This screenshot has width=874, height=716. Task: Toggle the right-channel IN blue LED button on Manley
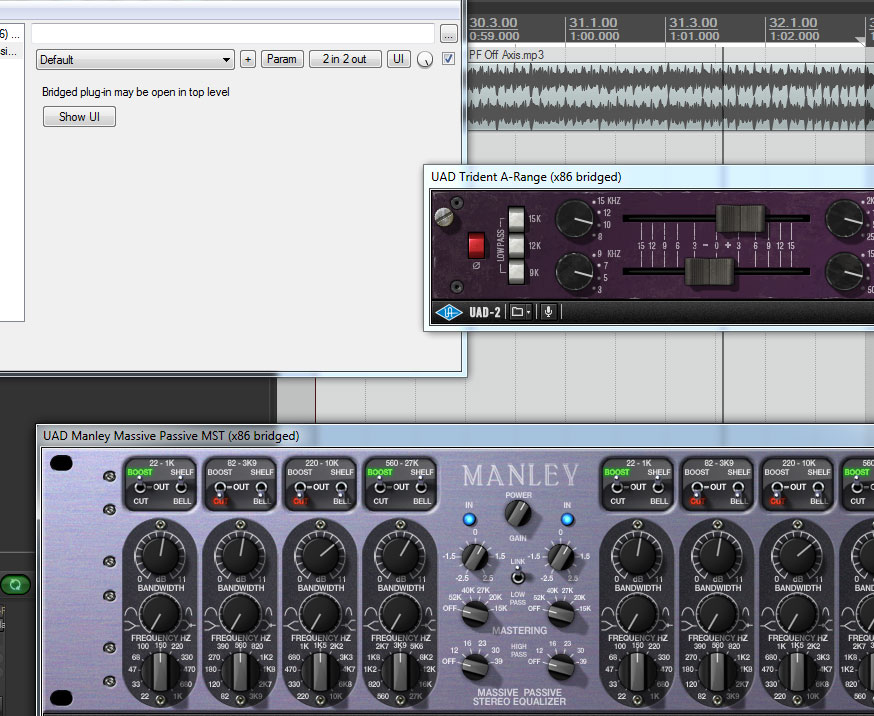point(567,519)
